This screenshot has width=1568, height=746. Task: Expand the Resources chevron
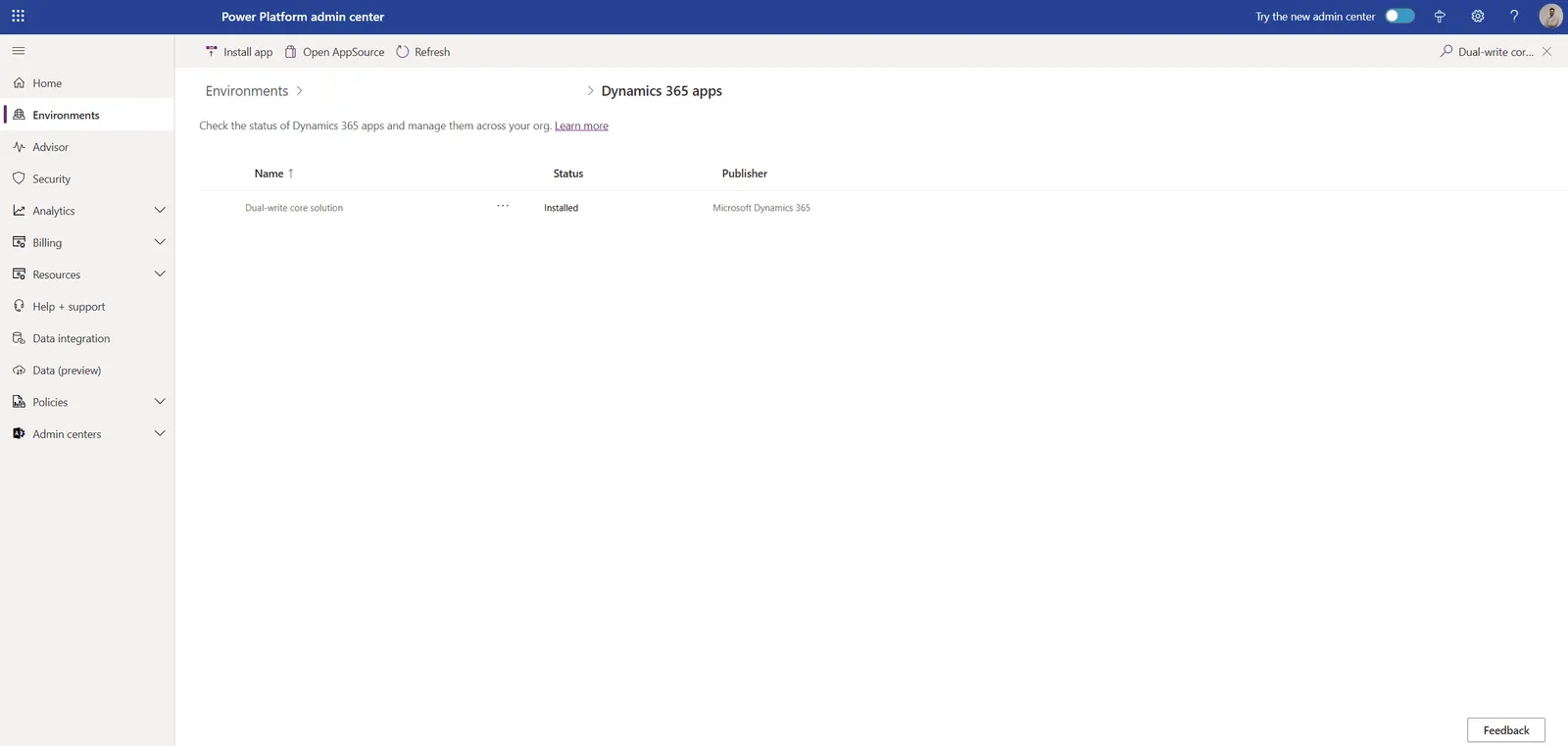pos(160,274)
